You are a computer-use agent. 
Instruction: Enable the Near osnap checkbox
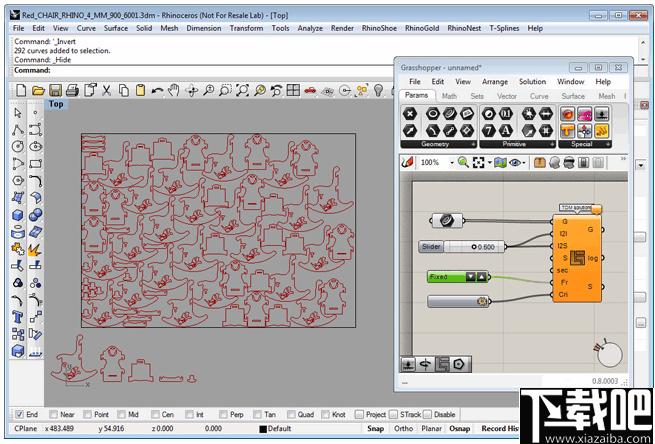point(53,415)
